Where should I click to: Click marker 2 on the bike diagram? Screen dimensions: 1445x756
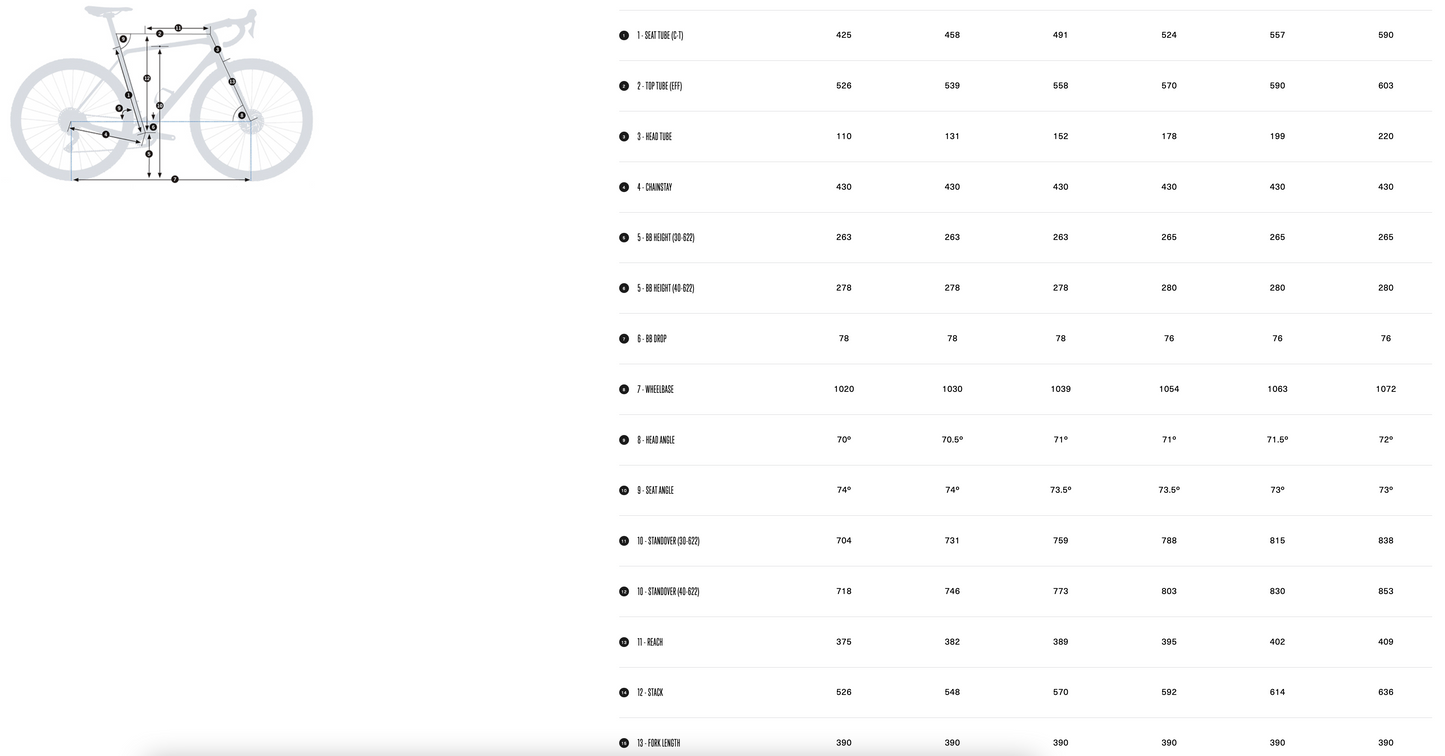tap(159, 34)
